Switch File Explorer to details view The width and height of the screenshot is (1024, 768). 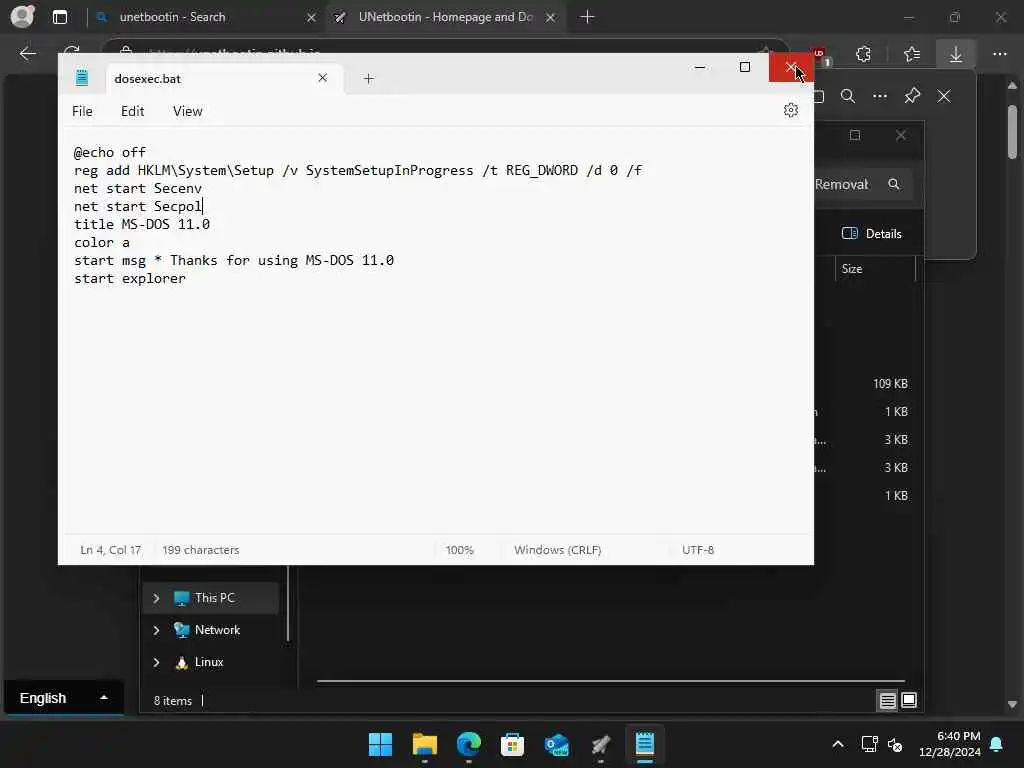pyautogui.click(x=888, y=701)
